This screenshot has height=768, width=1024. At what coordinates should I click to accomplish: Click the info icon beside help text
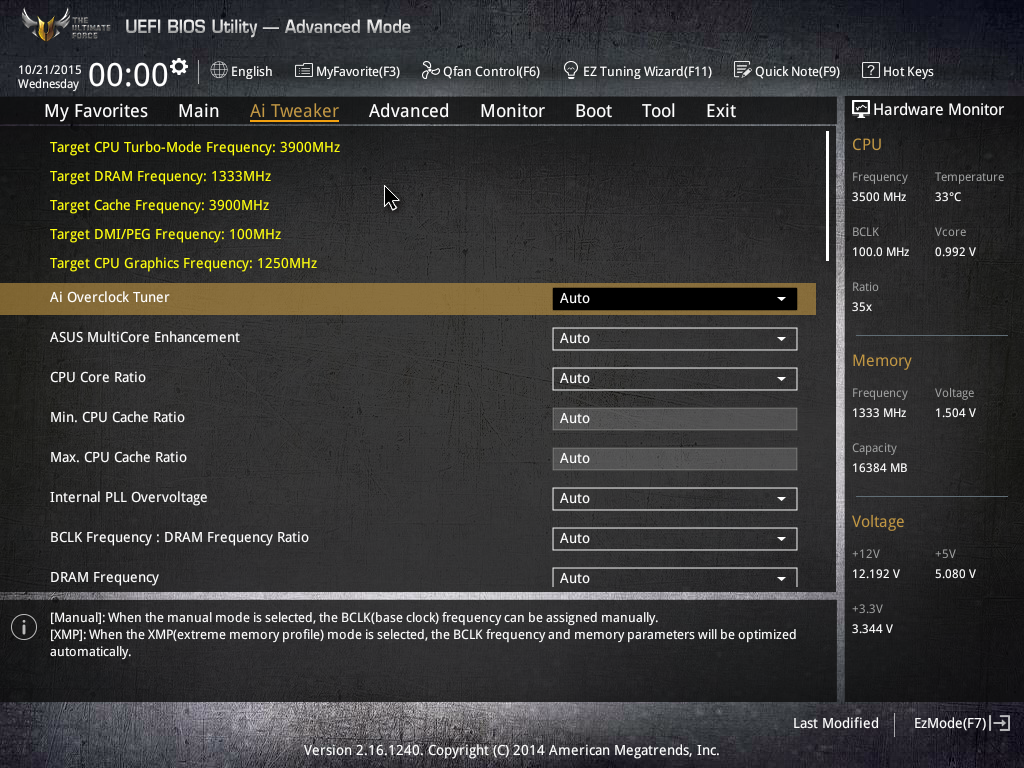point(24,628)
